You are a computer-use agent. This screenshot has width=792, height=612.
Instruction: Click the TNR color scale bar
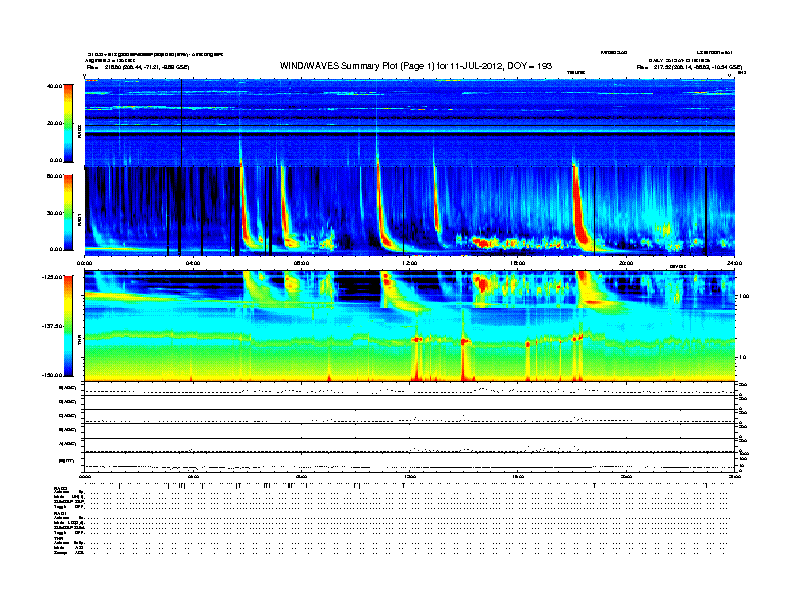point(68,326)
